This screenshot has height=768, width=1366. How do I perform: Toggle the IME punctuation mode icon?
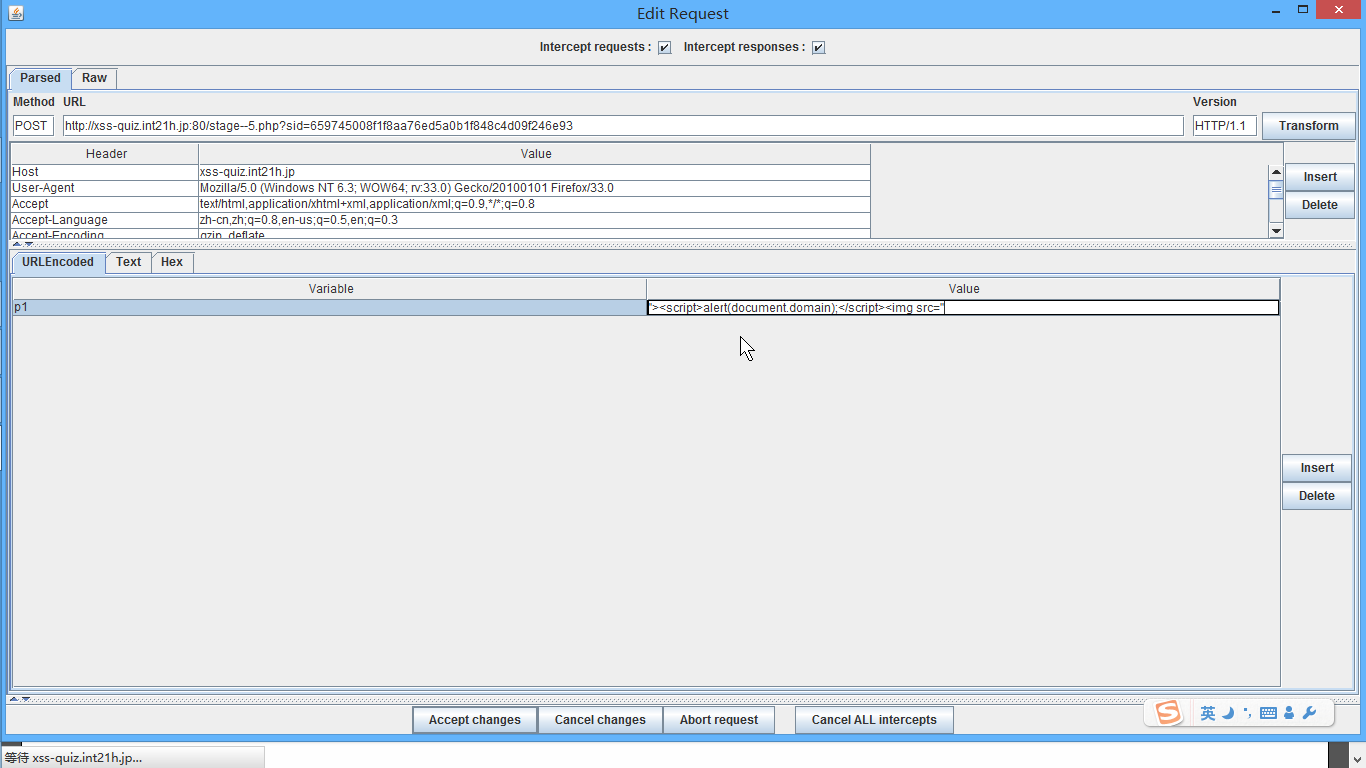point(1247,713)
